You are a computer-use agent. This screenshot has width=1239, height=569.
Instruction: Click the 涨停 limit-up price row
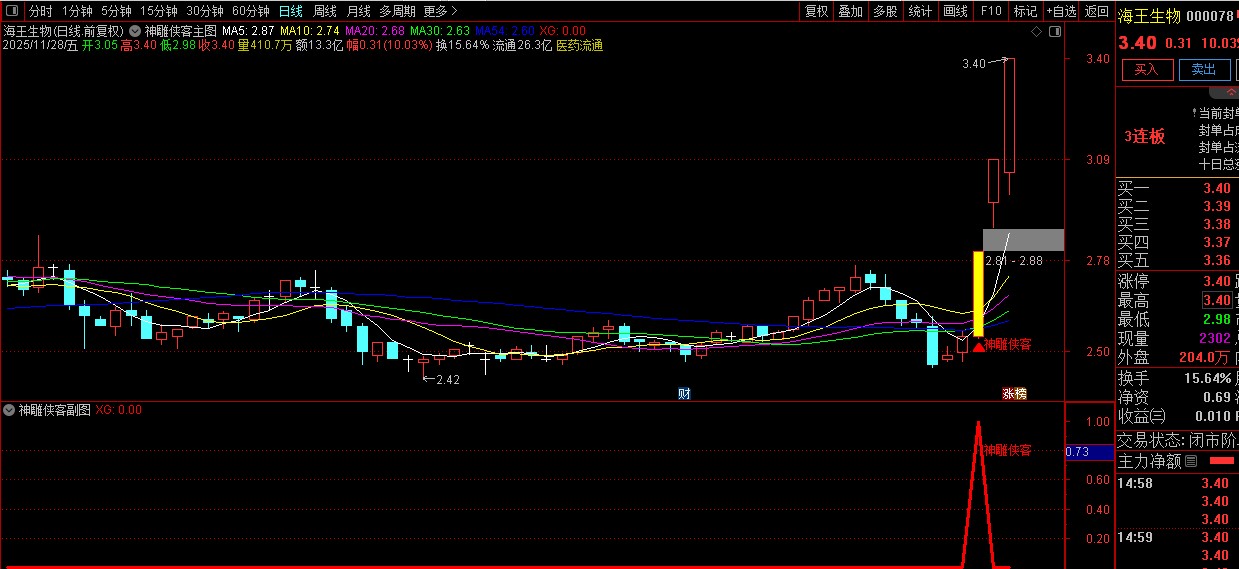click(1177, 281)
